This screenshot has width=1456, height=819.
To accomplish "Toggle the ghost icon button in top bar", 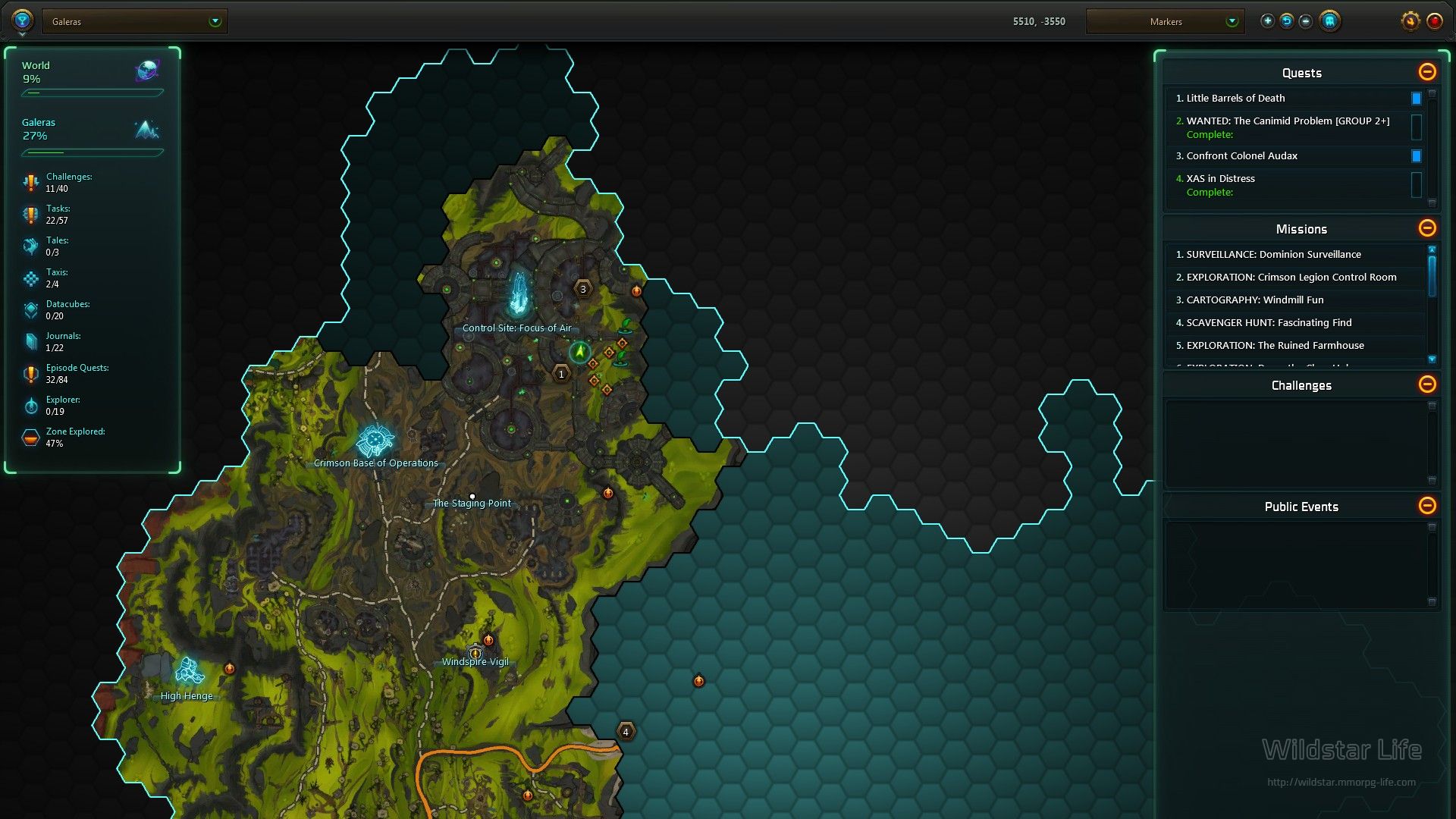I will click(1329, 21).
